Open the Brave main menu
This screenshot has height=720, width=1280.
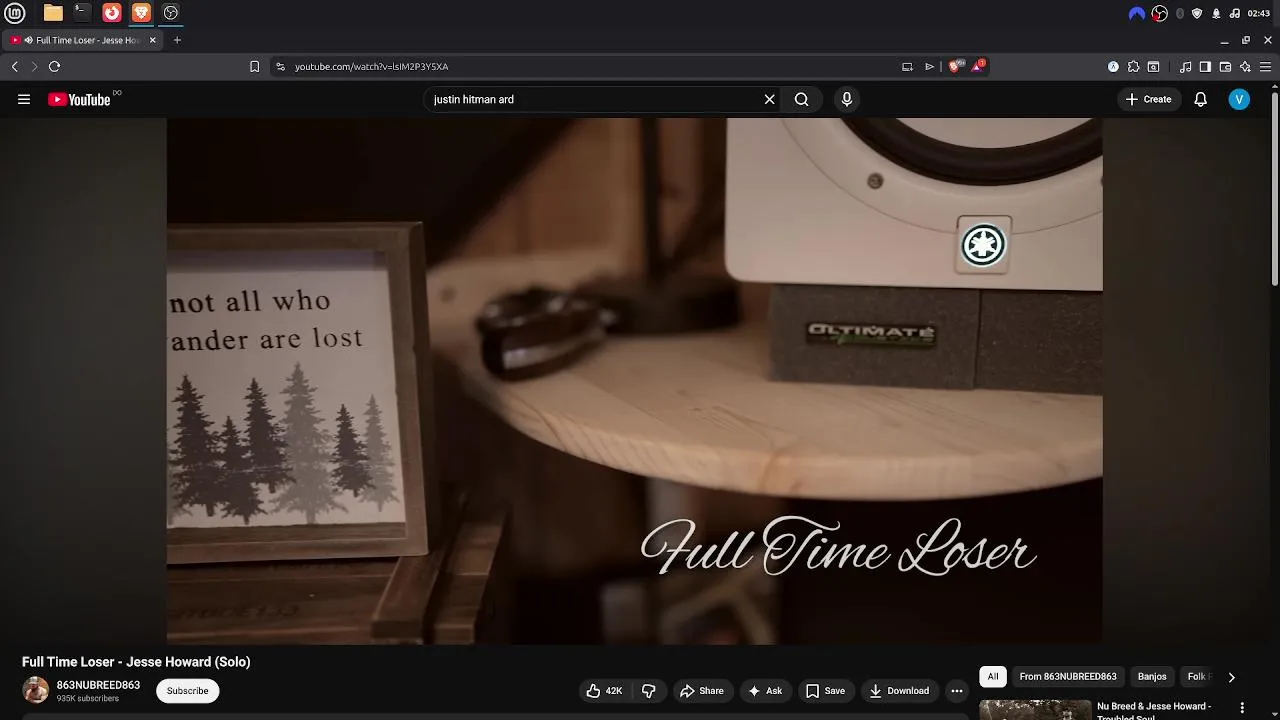pos(1265,66)
